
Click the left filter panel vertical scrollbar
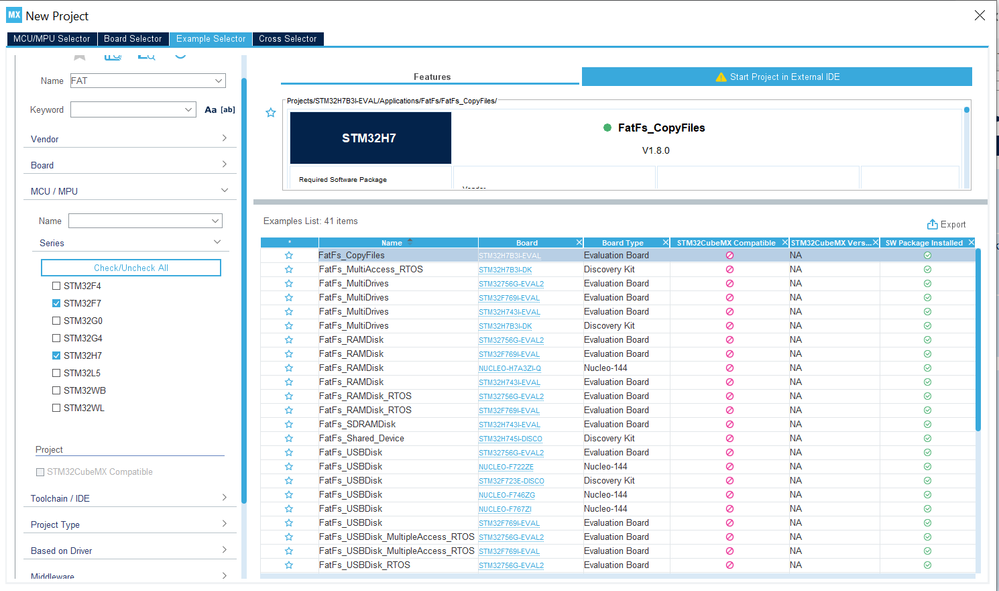coord(244,290)
